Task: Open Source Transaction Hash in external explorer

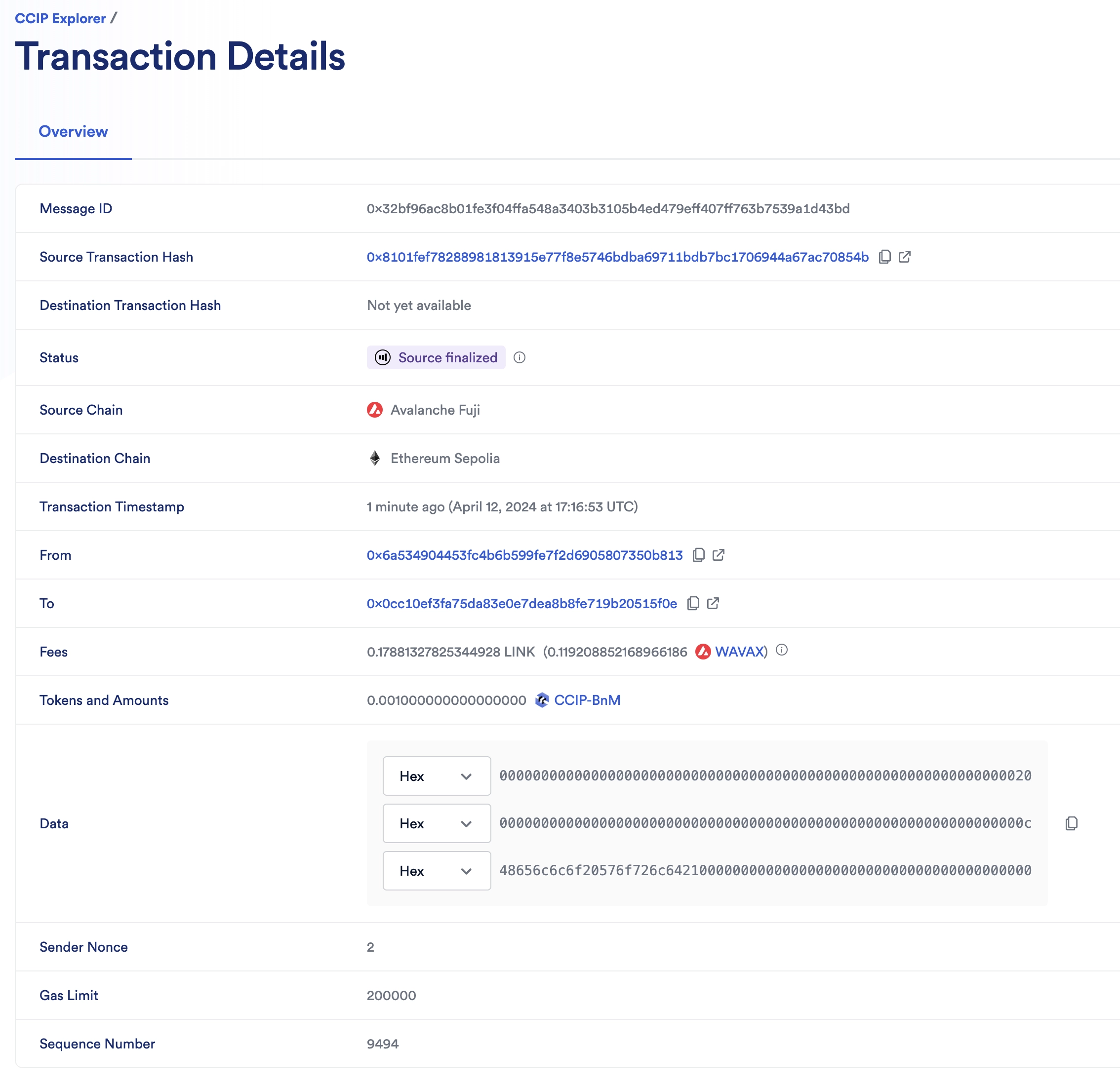Action: click(x=905, y=257)
